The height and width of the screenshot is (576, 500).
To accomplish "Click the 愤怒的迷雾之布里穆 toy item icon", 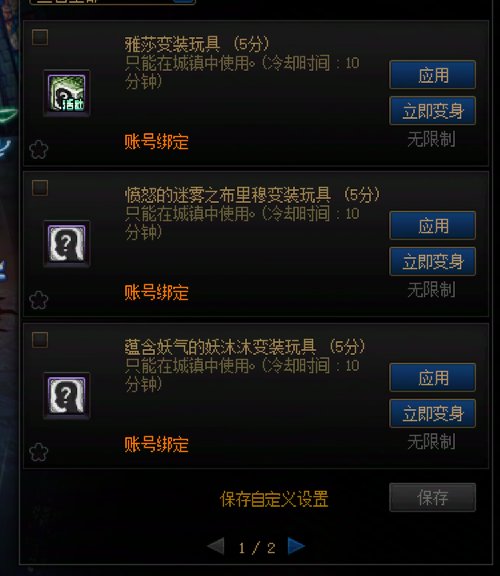I will click(66, 244).
